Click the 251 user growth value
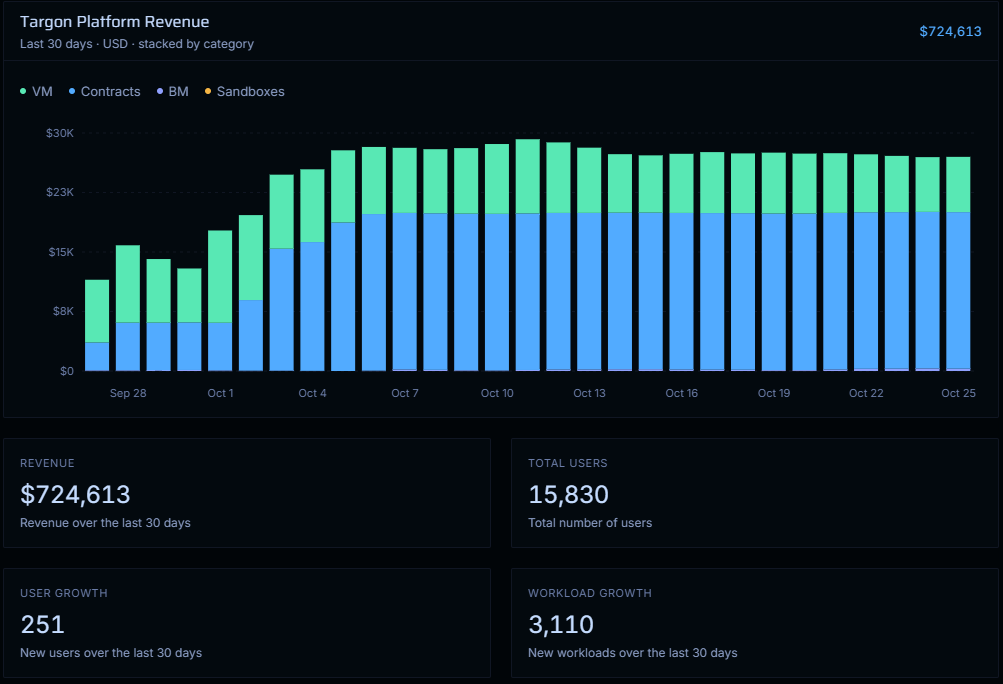 [x=42, y=624]
